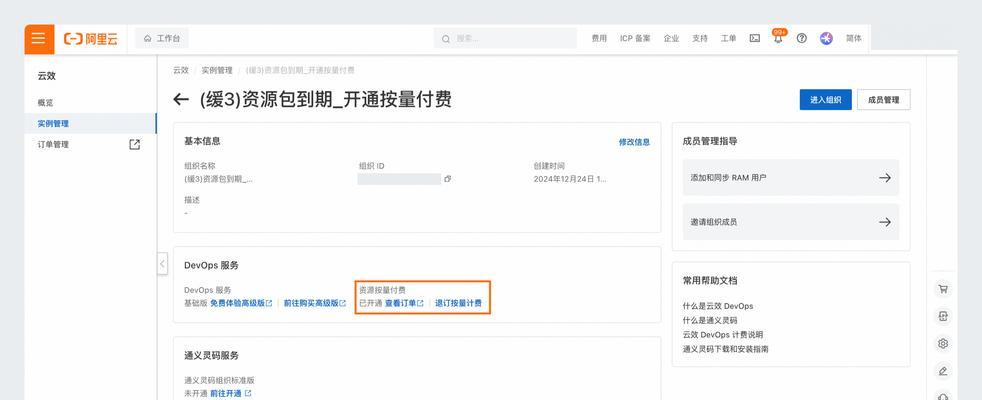Click 免费体验高级版 link

click(x=241, y=303)
